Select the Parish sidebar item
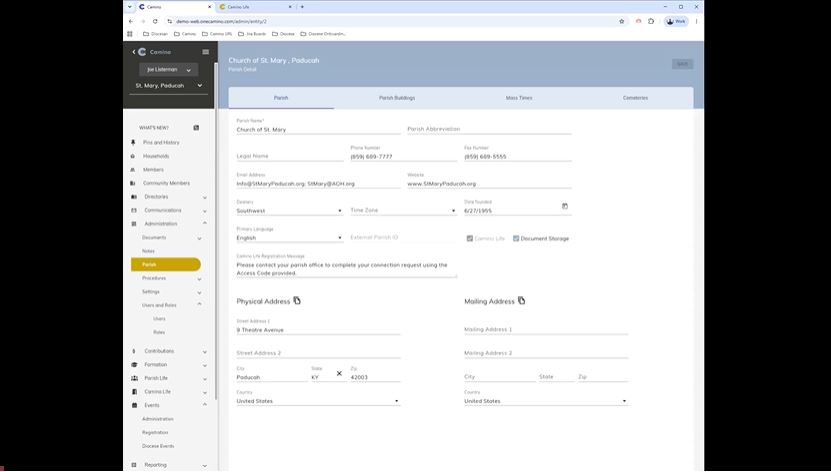This screenshot has height=472, width=831. click(166, 264)
